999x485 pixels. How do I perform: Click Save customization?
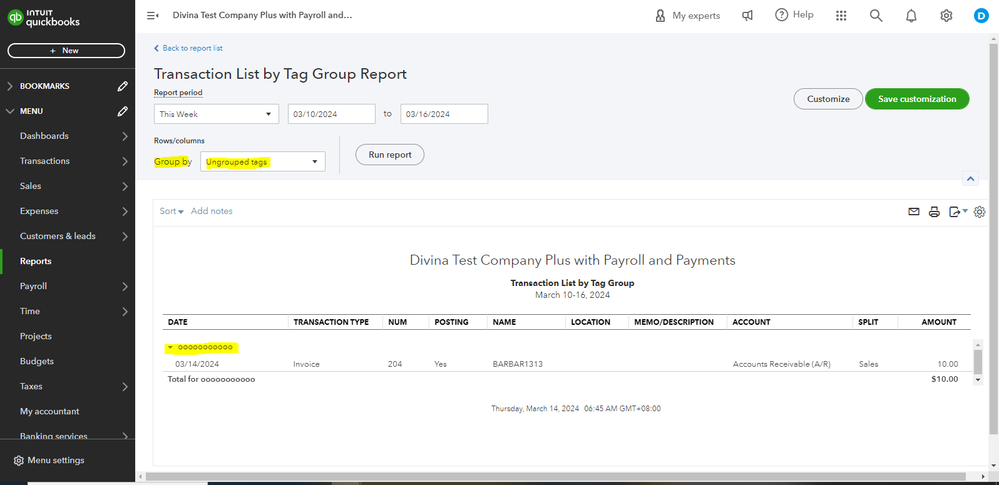pyautogui.click(x=917, y=99)
